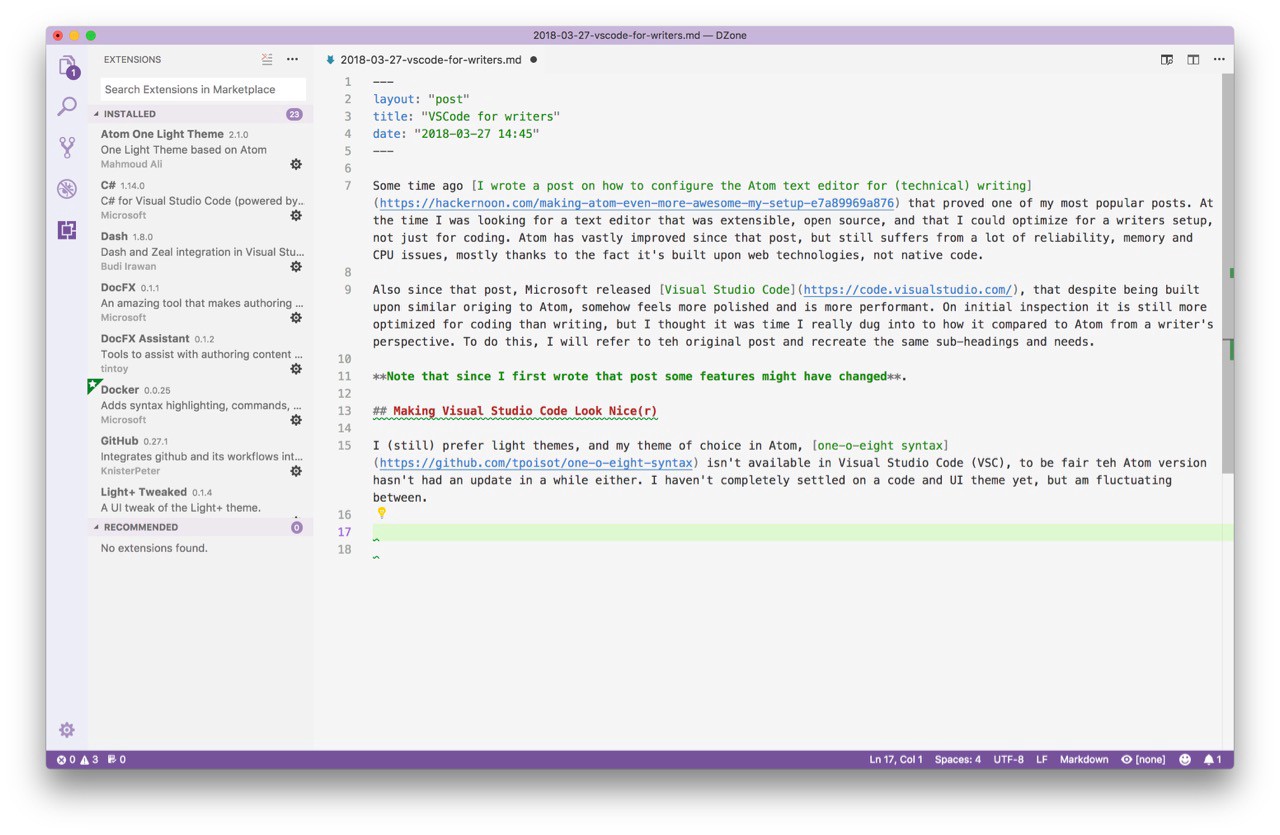Open the code.visualstudio.com link in editor
The height and width of the screenshot is (835, 1280).
(x=907, y=290)
